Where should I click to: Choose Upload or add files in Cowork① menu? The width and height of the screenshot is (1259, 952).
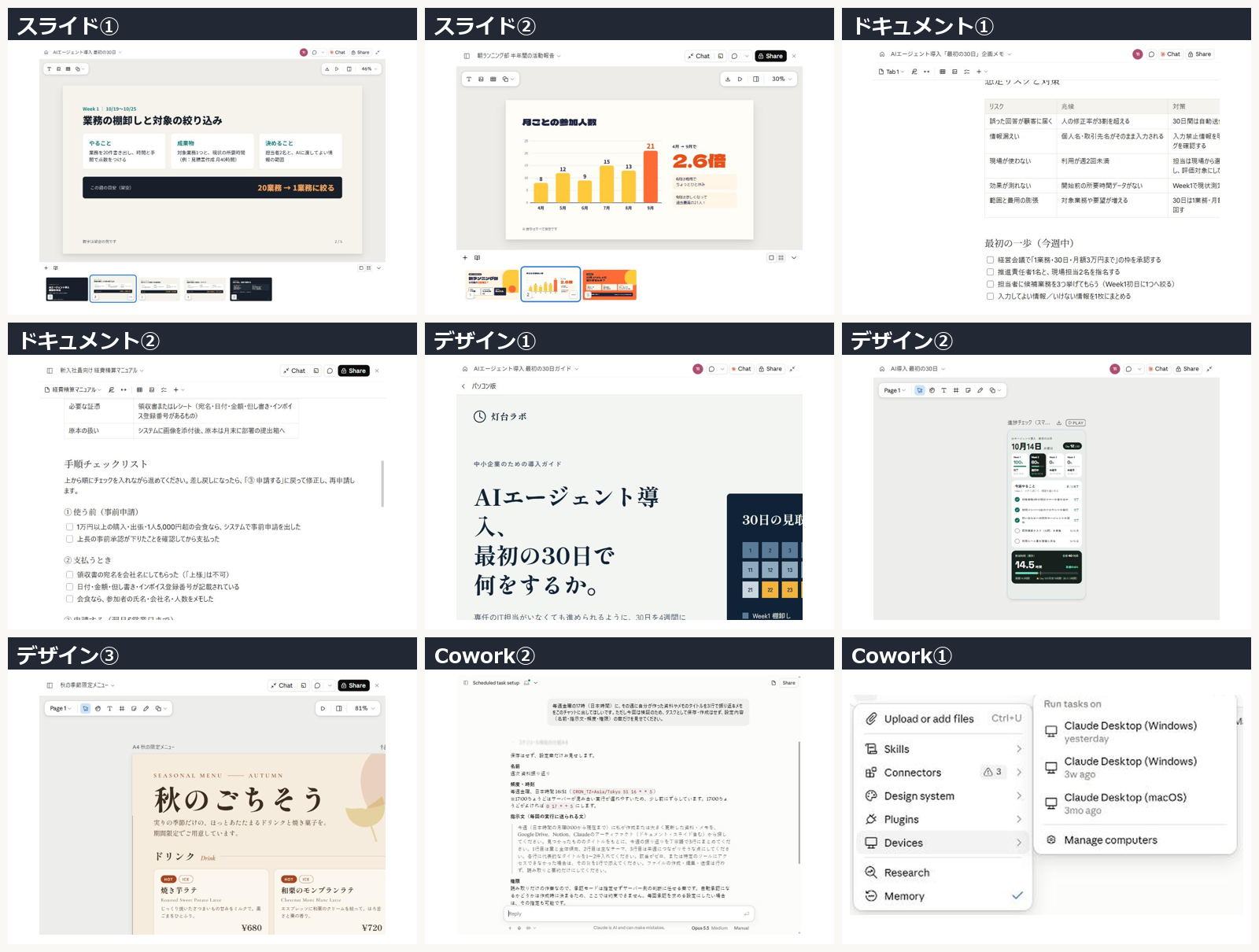coord(943,718)
